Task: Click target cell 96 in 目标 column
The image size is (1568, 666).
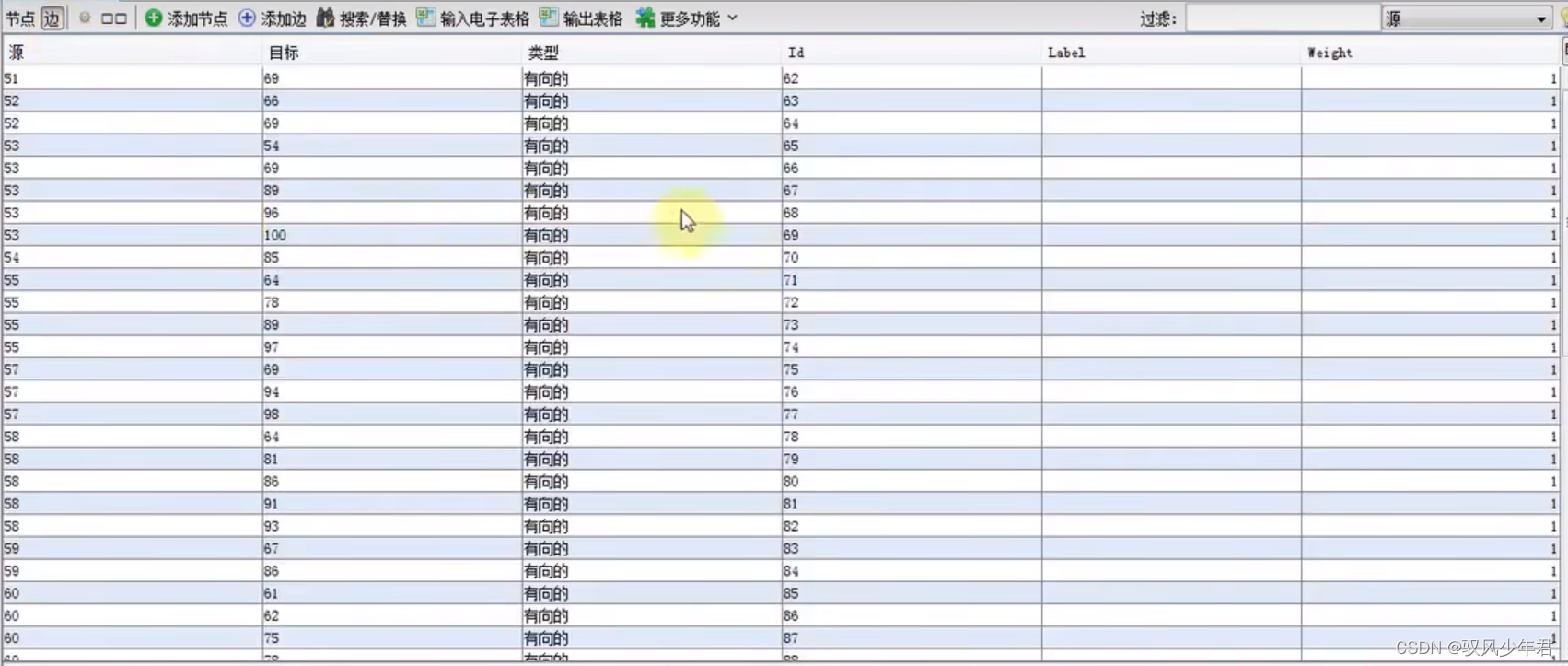Action: [391, 213]
